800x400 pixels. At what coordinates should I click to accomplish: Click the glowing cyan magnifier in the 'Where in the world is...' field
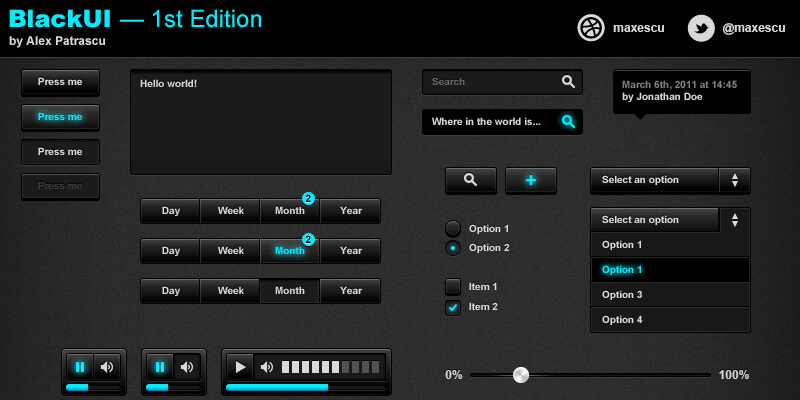click(x=568, y=121)
